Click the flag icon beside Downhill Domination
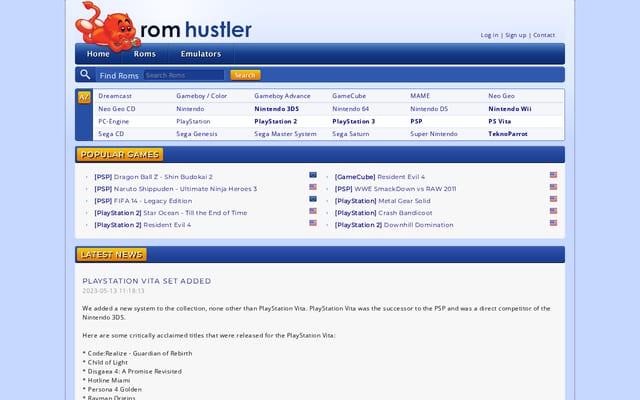This screenshot has width=640, height=400. coord(553,223)
